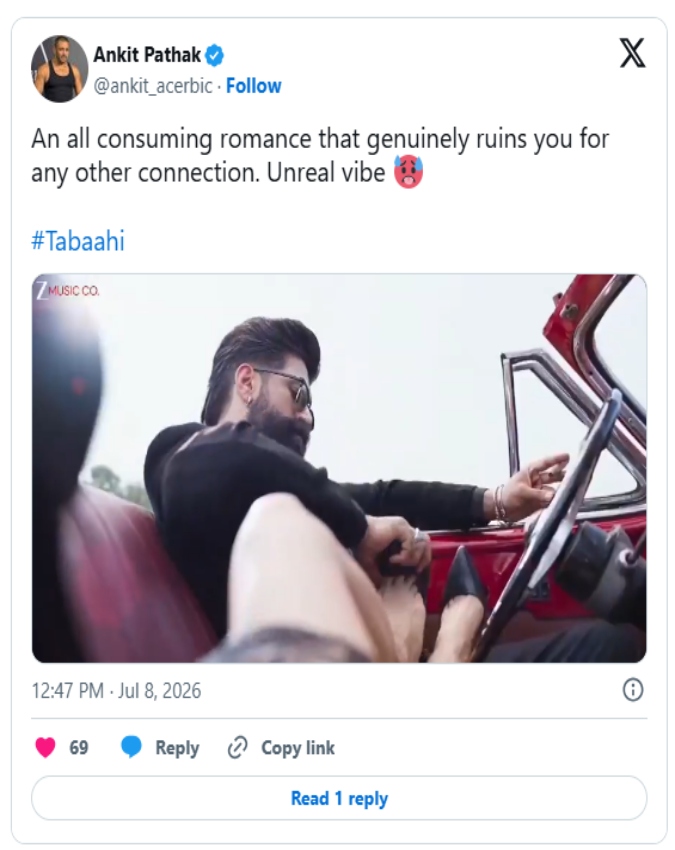The width and height of the screenshot is (675, 850).
Task: Click the tweet text body
Action: point(320,156)
